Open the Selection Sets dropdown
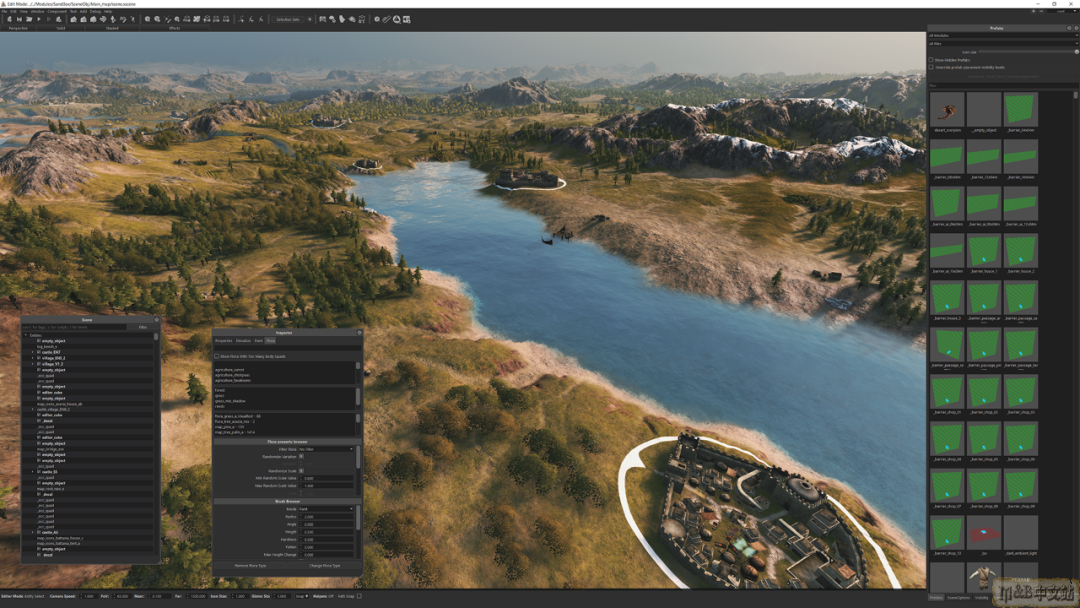The image size is (1080, 608). (x=288, y=19)
